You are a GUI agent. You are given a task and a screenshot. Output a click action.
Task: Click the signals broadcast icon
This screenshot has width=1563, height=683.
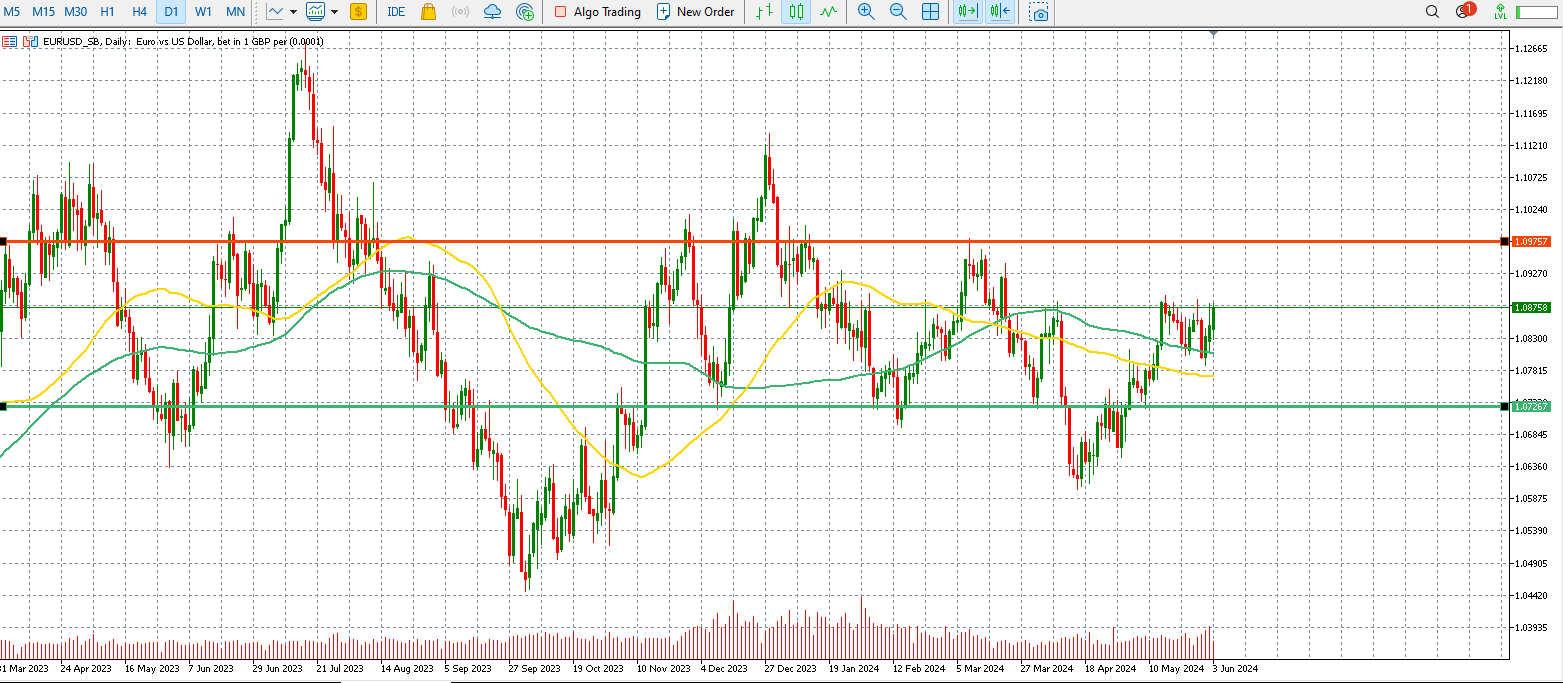click(460, 12)
